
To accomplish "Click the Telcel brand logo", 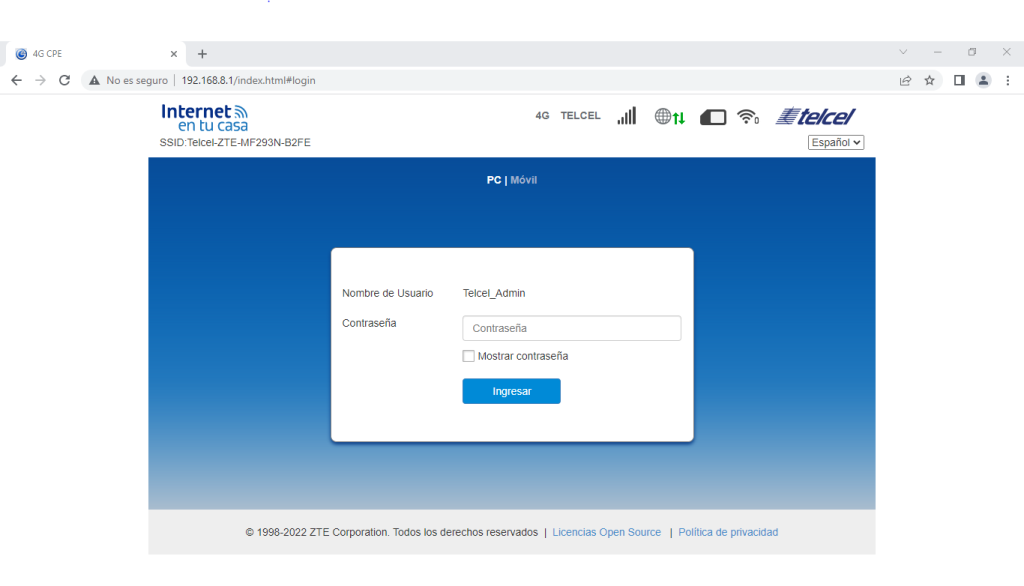I will 815,116.
